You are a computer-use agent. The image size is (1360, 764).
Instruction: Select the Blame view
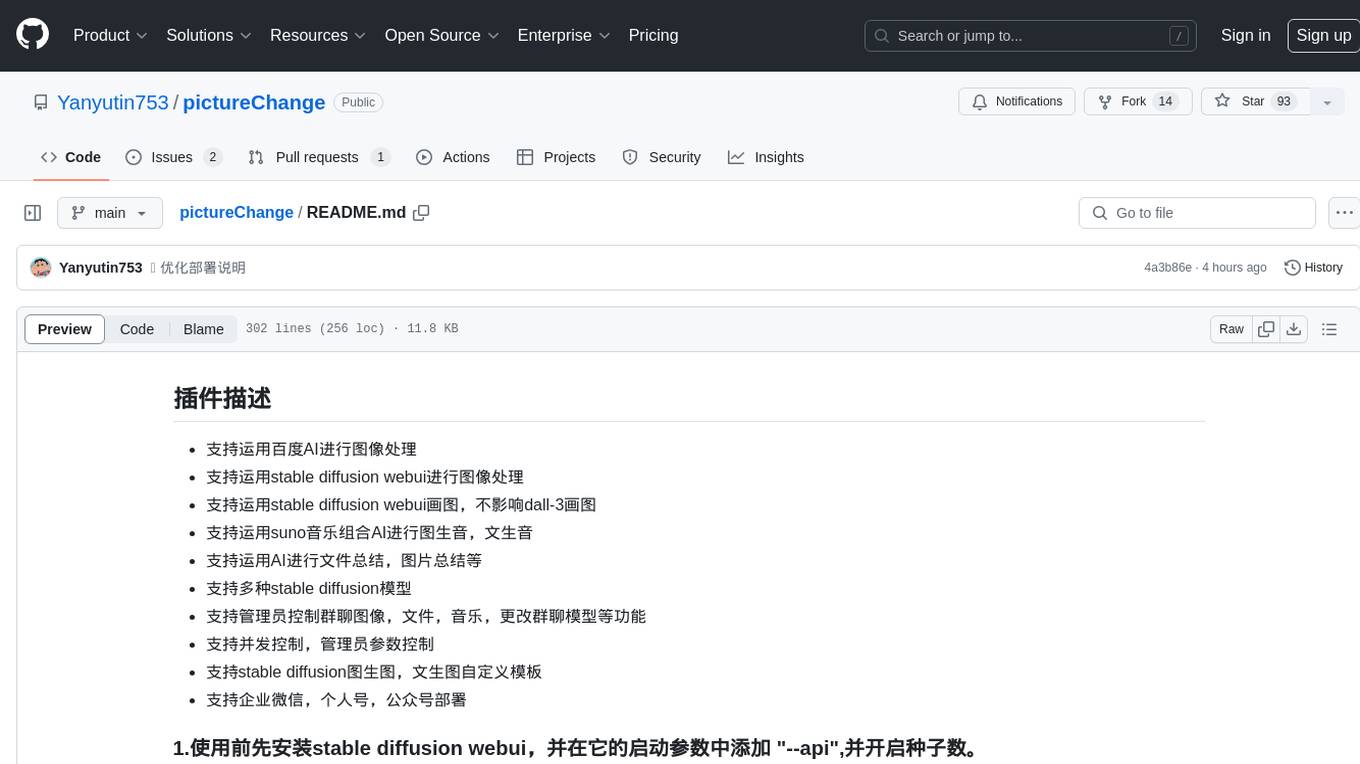tap(203, 329)
